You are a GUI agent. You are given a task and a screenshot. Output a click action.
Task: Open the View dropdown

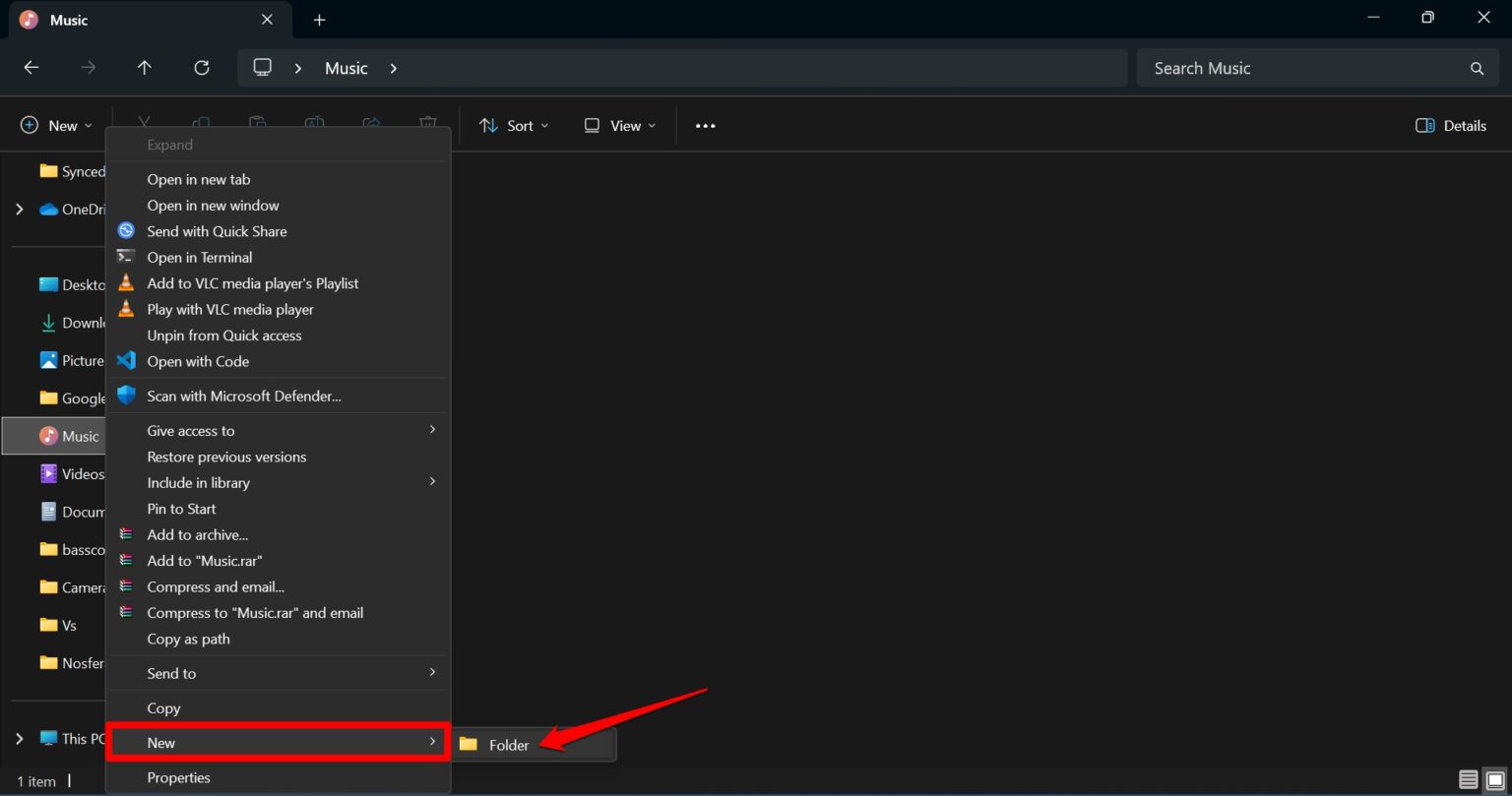click(x=618, y=125)
